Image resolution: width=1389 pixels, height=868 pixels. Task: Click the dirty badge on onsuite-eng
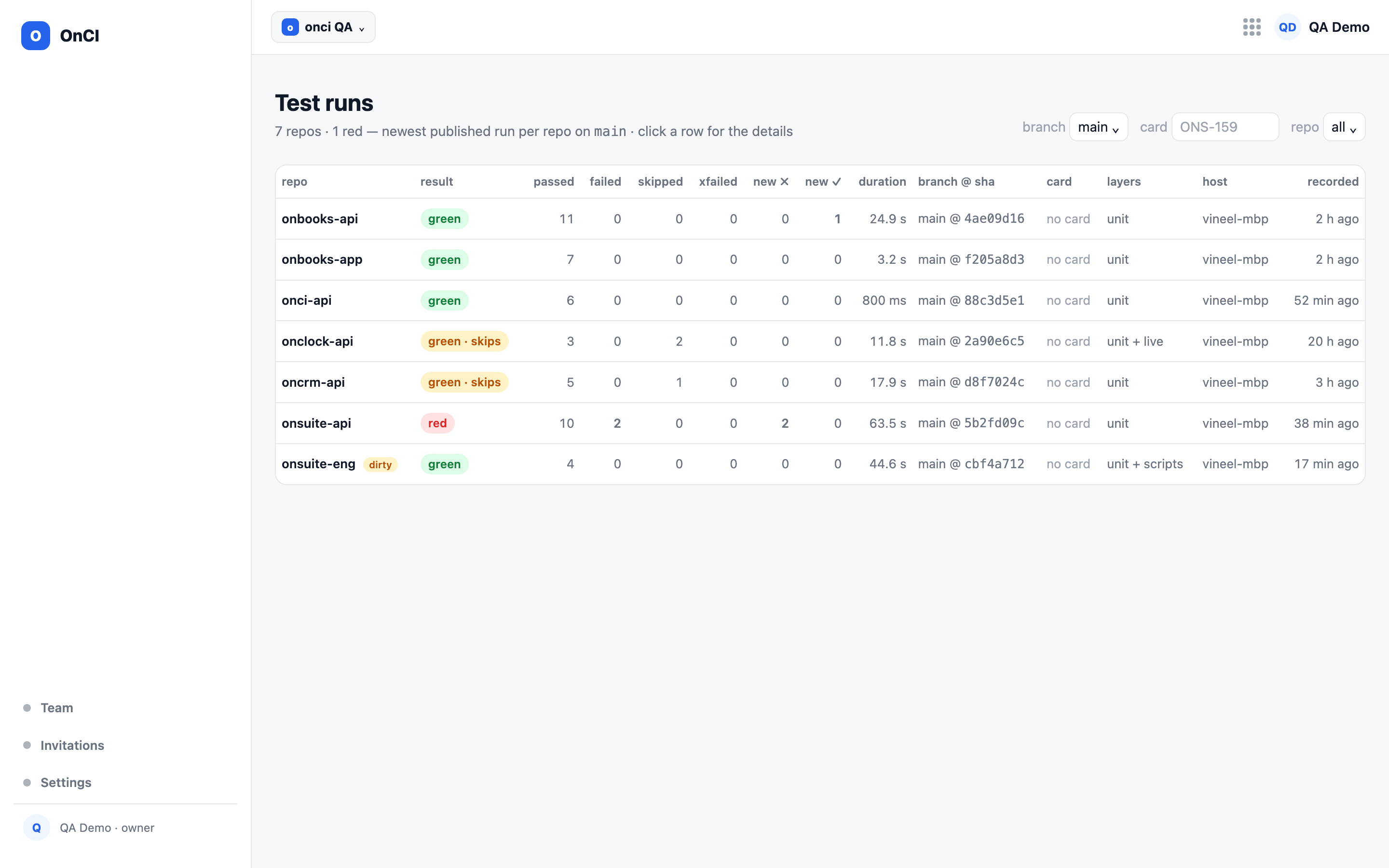380,464
